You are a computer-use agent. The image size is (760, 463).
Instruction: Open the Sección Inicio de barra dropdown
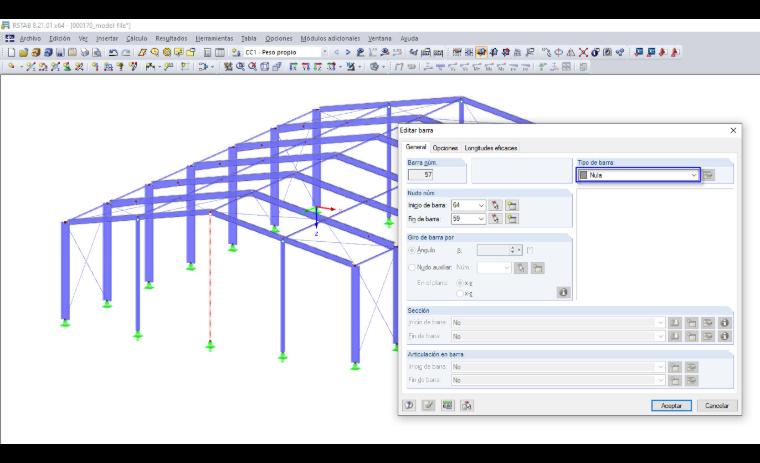[x=558, y=322]
